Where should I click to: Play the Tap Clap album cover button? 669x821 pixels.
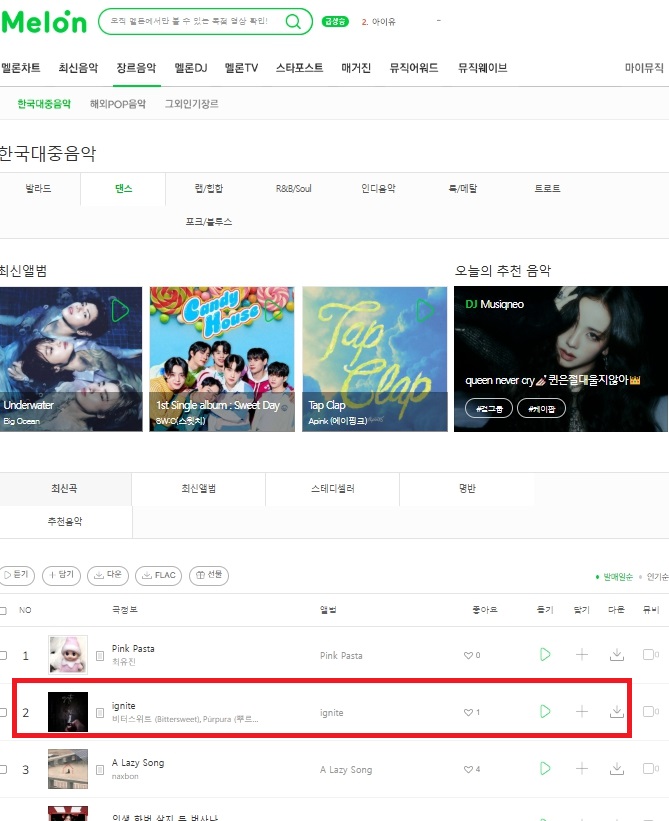click(425, 310)
